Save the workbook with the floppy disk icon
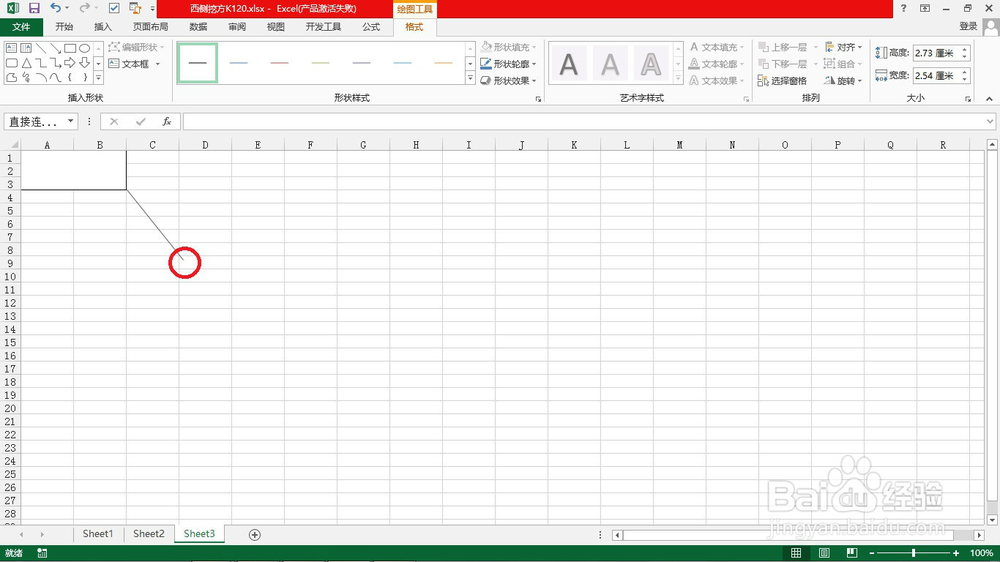Screen dimensions: 1000x562 pyautogui.click(x=34, y=8)
